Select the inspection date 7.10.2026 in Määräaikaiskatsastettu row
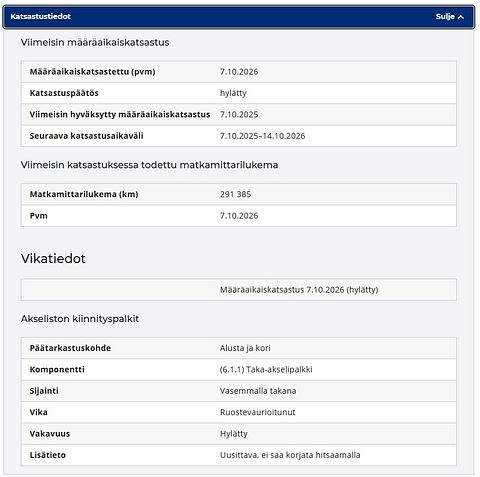480x477 pixels. pyautogui.click(x=239, y=72)
